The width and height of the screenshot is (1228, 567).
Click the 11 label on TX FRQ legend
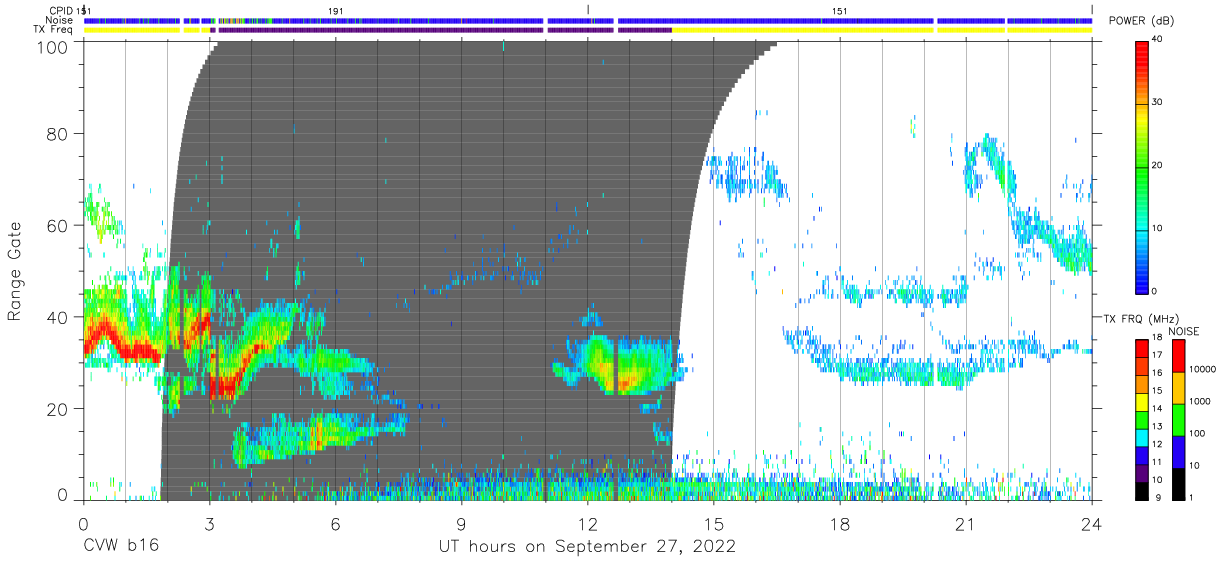(1158, 462)
